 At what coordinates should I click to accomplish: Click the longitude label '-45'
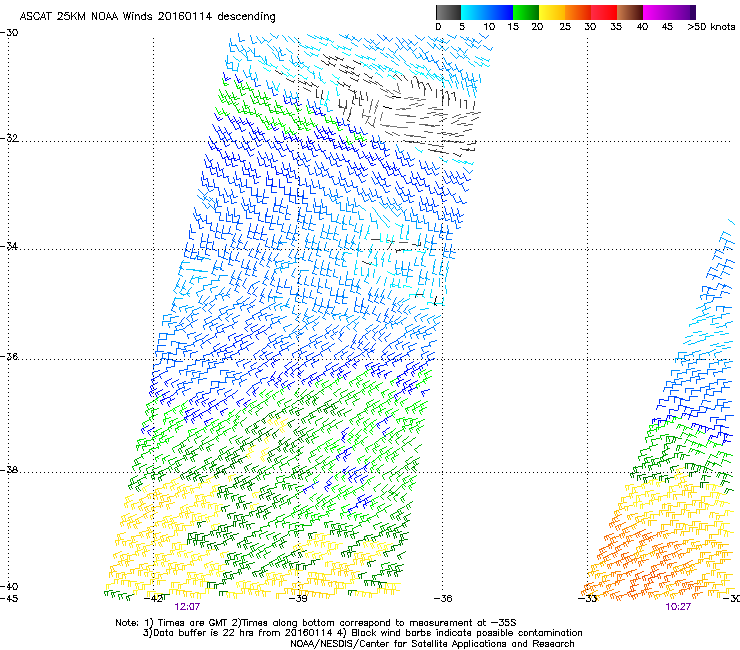click(9, 599)
